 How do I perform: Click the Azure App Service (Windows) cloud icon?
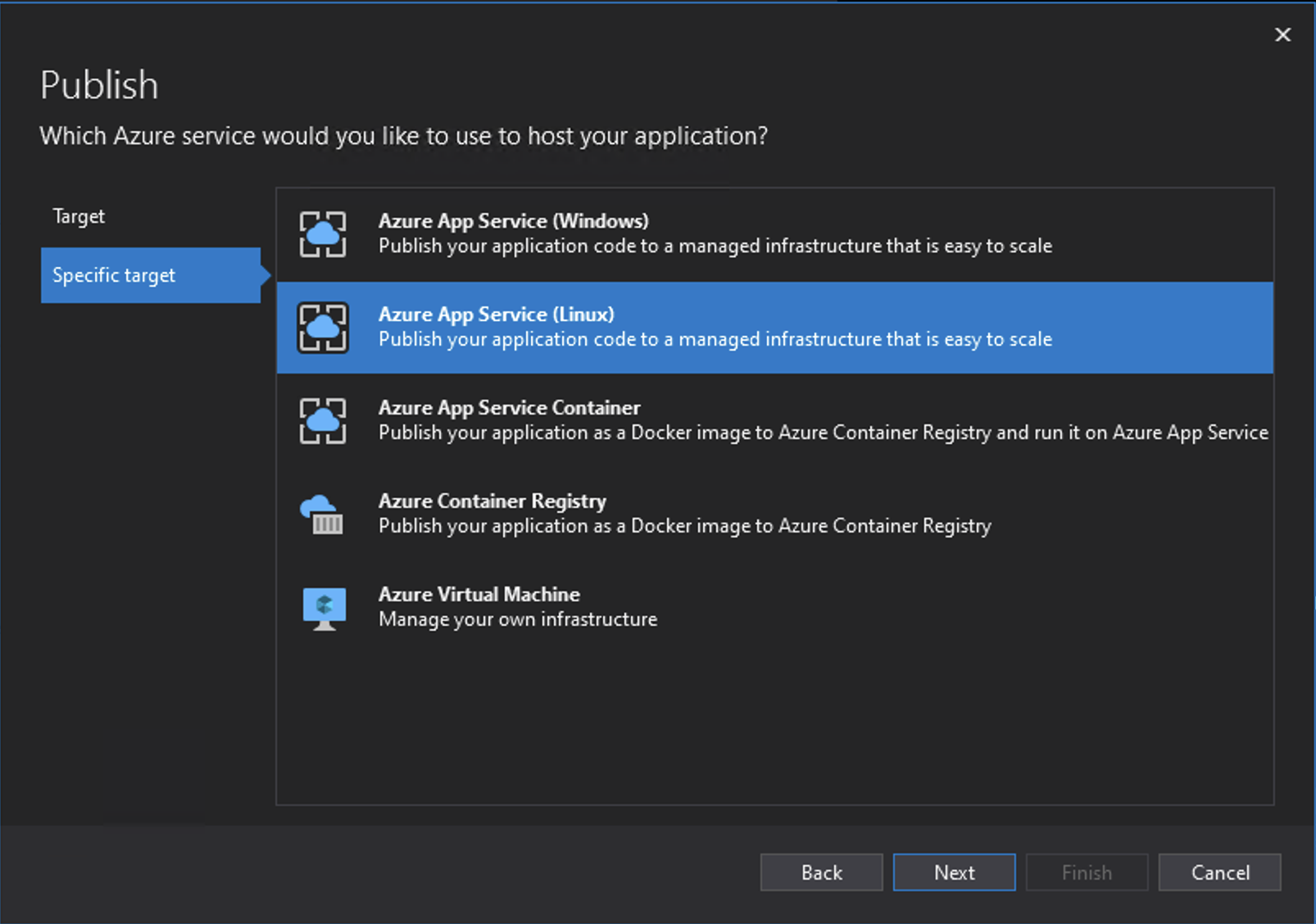(323, 233)
